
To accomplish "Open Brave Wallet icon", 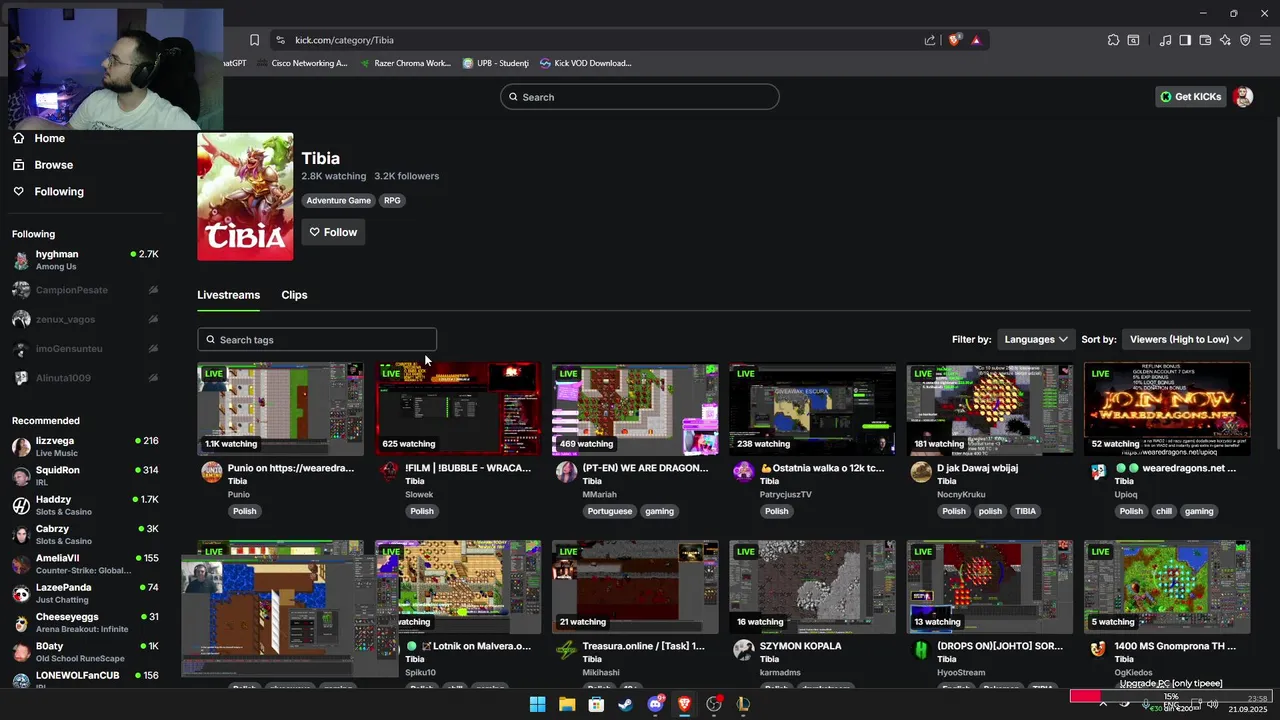I will click(x=1205, y=40).
